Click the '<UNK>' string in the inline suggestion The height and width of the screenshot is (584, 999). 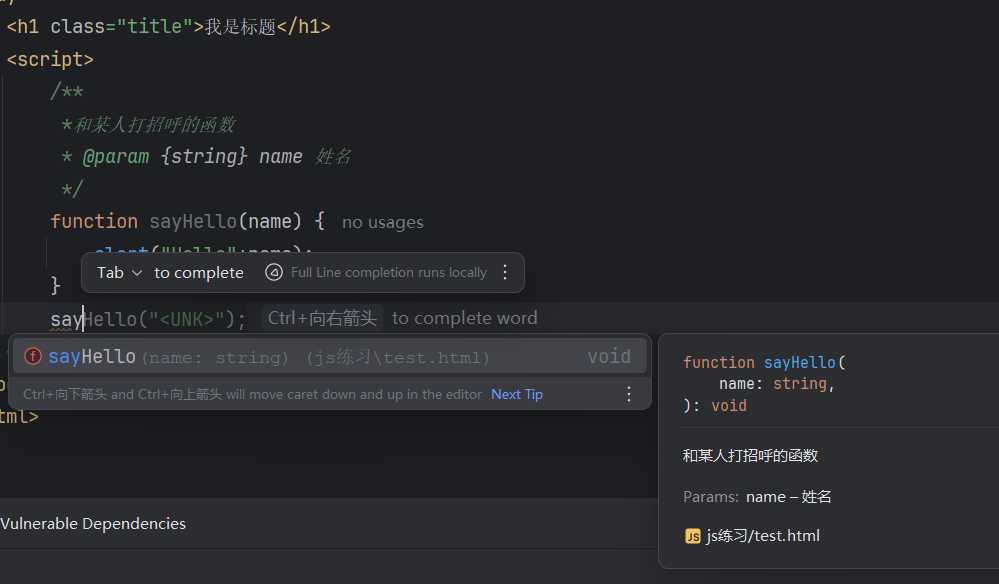tap(187, 319)
